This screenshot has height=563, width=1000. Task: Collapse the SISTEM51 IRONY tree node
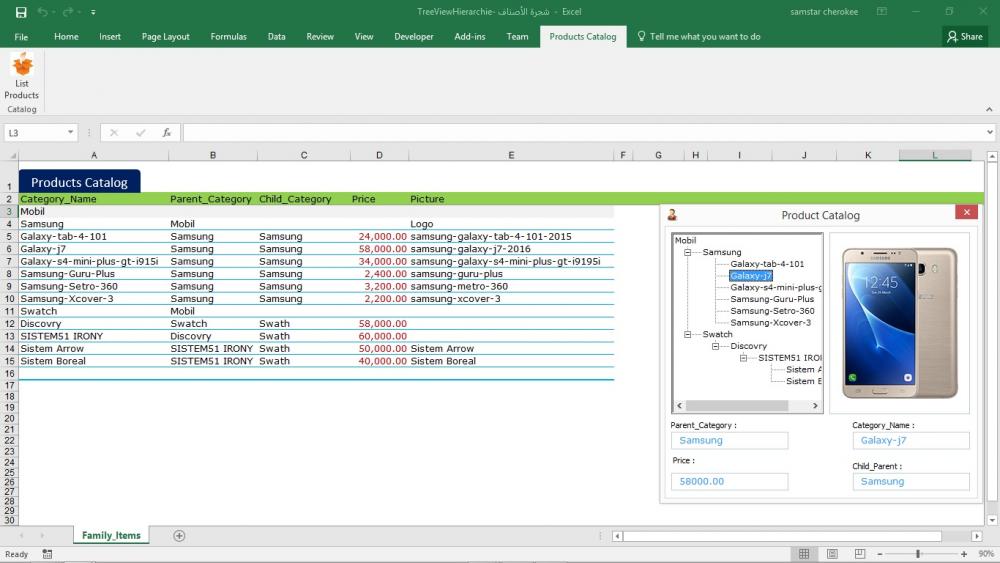(744, 358)
